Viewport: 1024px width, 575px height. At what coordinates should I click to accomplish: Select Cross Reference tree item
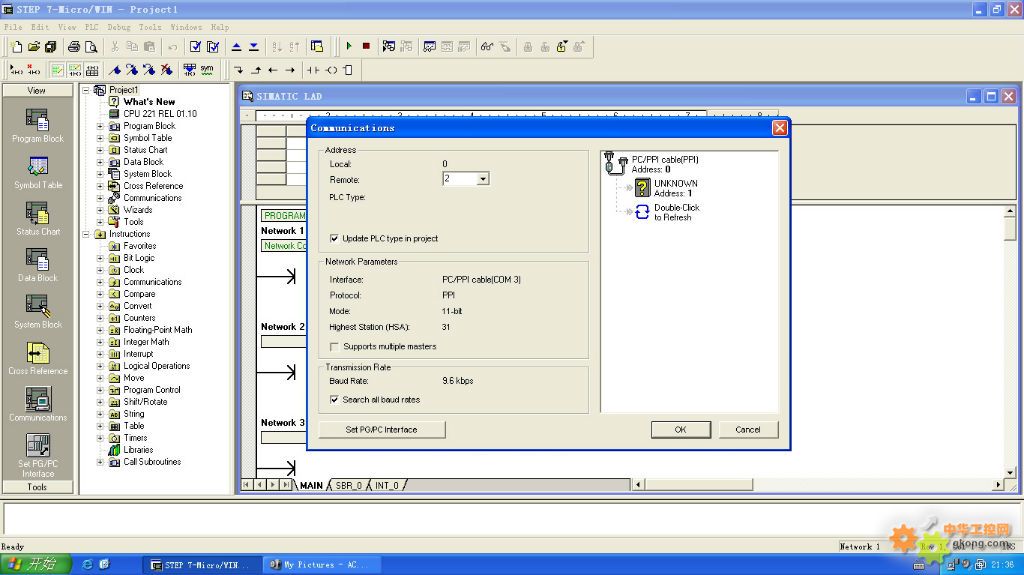coord(153,186)
